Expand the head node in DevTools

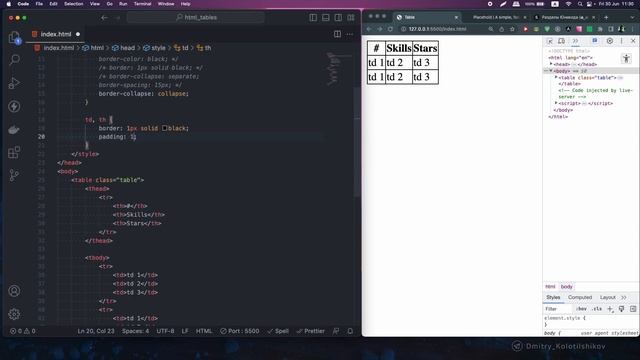coord(551,64)
